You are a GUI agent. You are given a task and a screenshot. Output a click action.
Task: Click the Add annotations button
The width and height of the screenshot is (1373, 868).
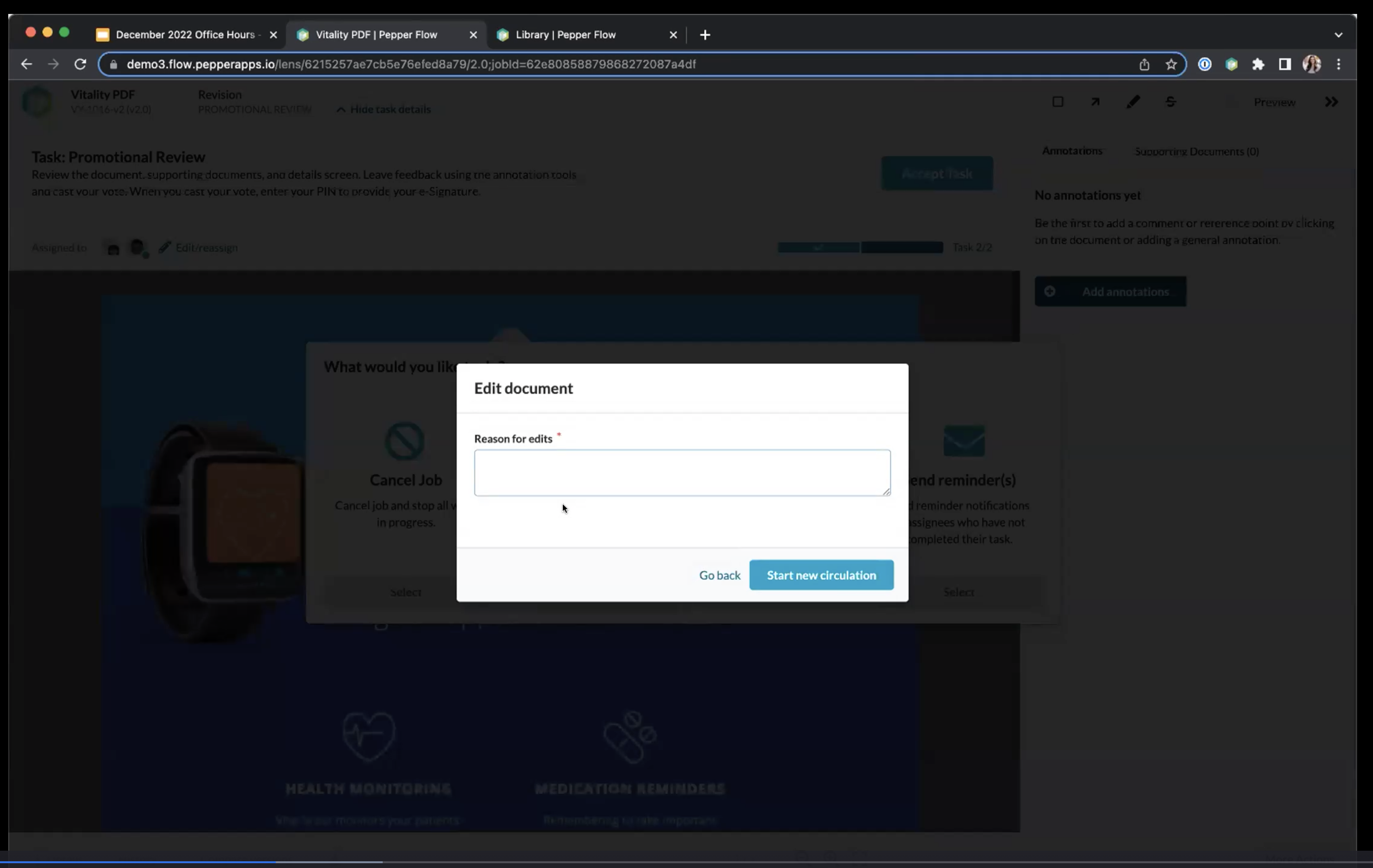[x=1110, y=292]
